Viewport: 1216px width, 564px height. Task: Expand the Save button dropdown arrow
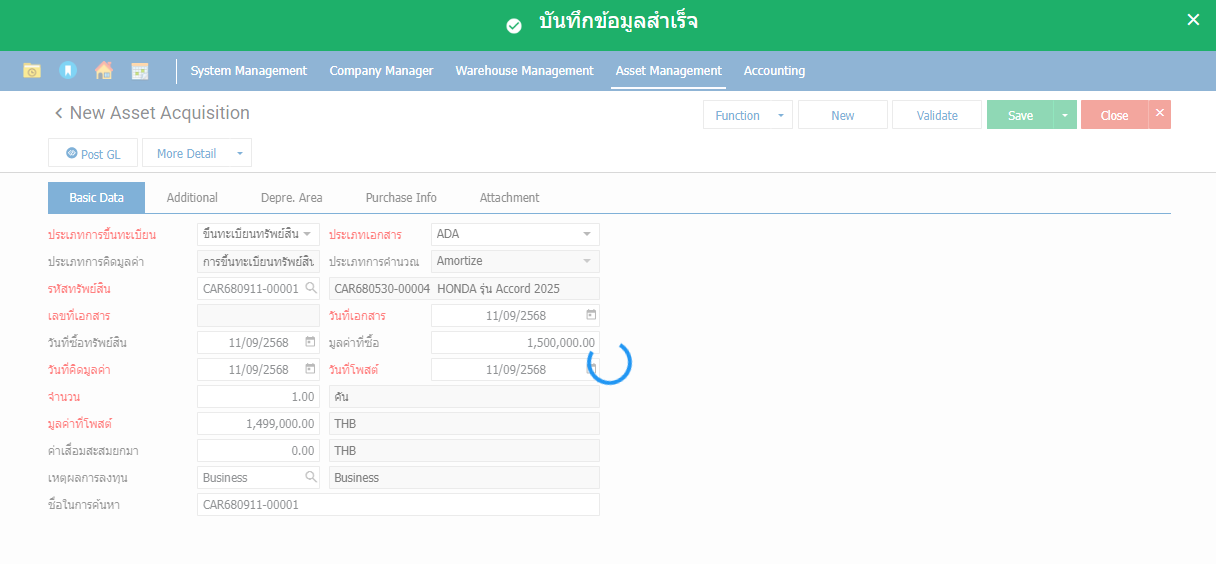tap(1064, 116)
